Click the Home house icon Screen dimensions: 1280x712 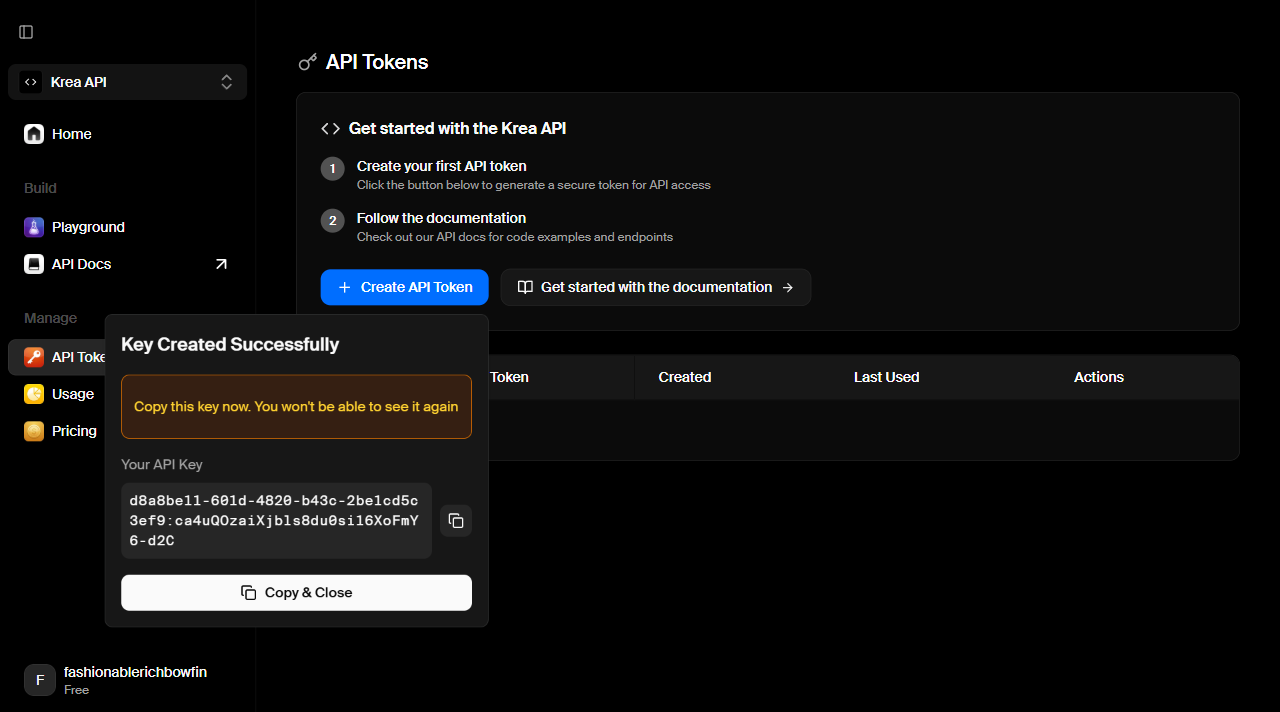point(34,134)
